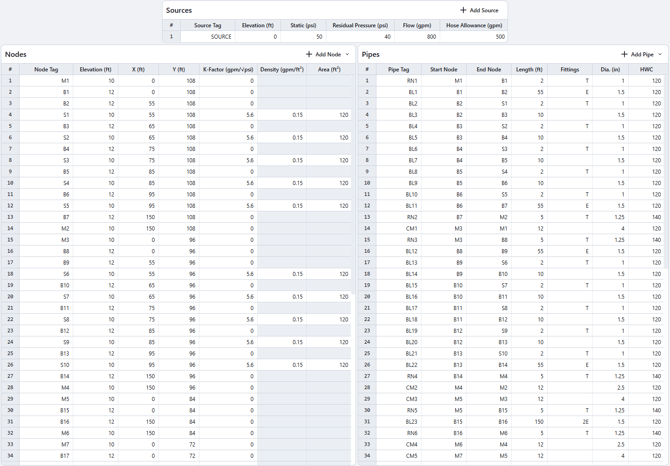
Task: Click the Y (ft) column header
Action: pos(179,69)
